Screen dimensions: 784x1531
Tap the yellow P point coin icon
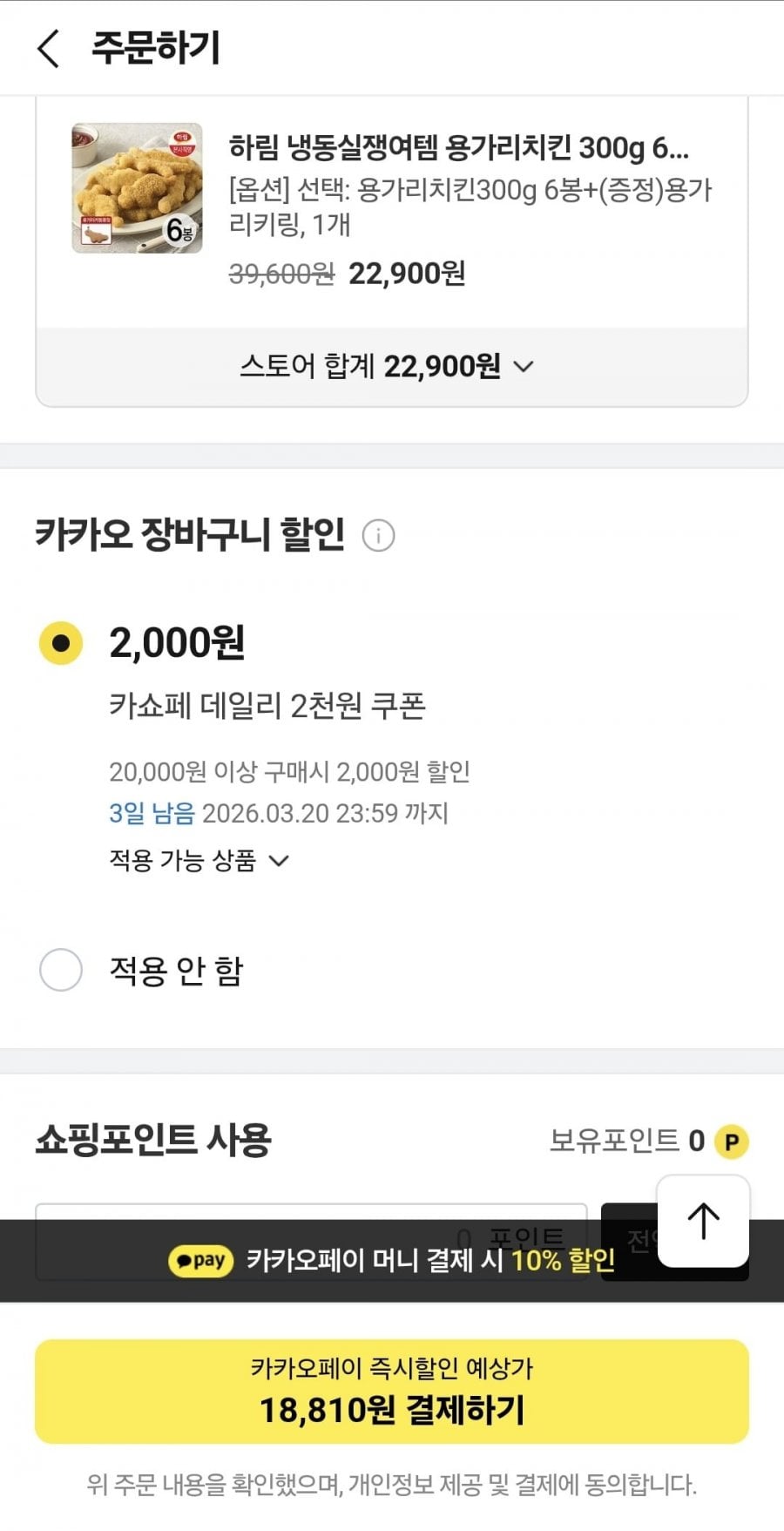pos(732,1141)
